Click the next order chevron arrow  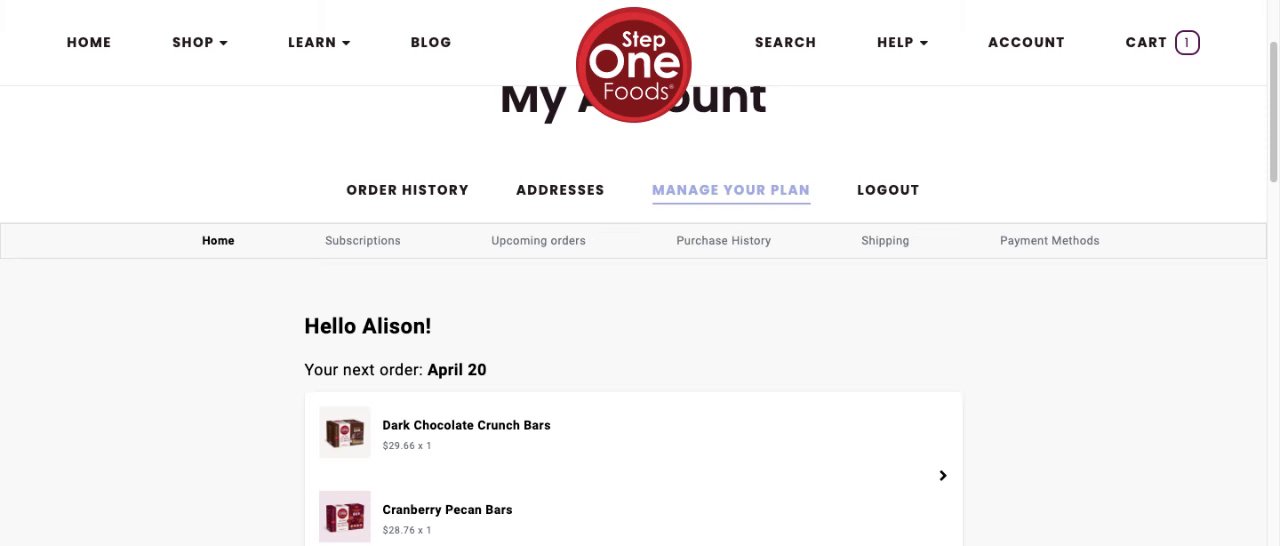(x=942, y=476)
